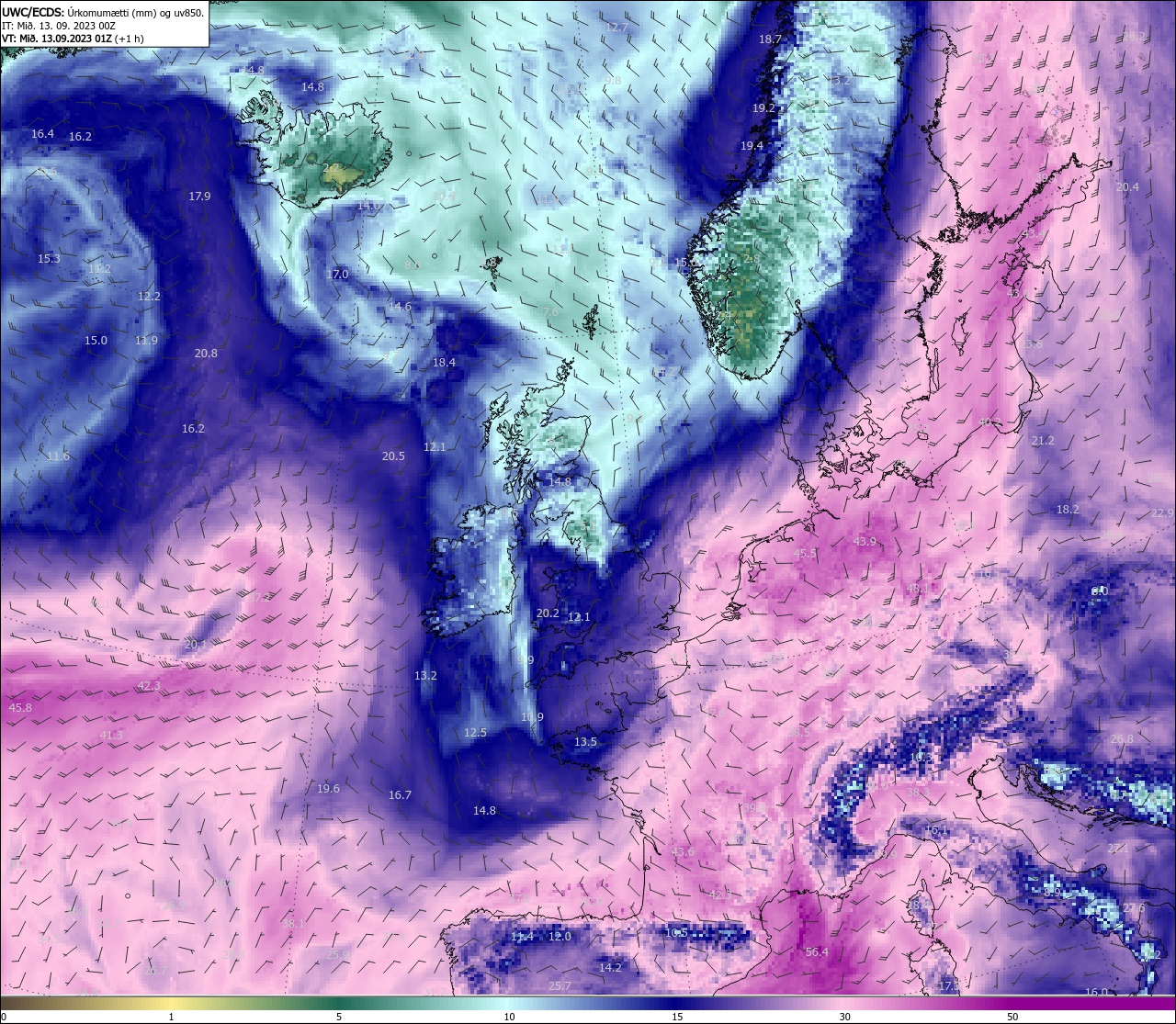The height and width of the screenshot is (1024, 1176).
Task: Select the 19.4 value on the map
Action: coord(752,145)
